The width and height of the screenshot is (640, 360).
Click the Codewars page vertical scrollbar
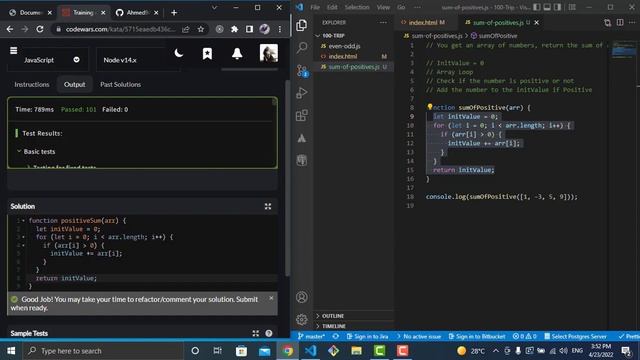[288, 178]
